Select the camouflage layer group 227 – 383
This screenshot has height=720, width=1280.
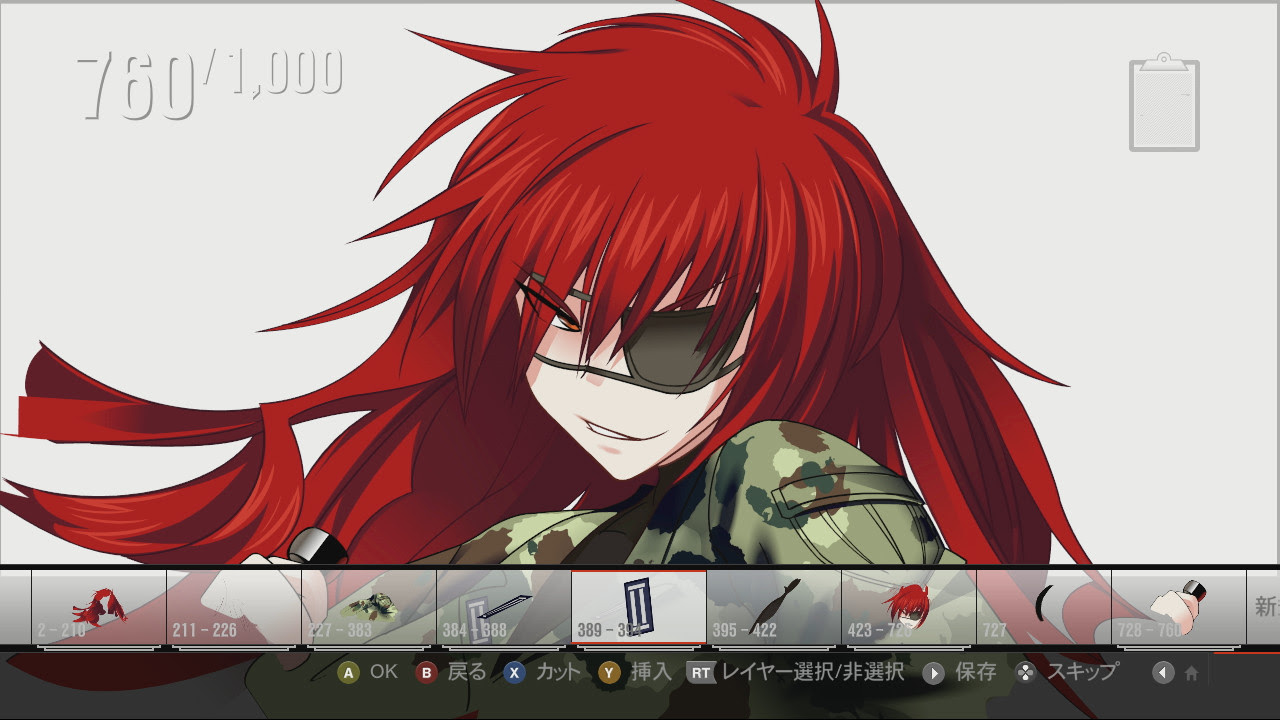coord(369,607)
